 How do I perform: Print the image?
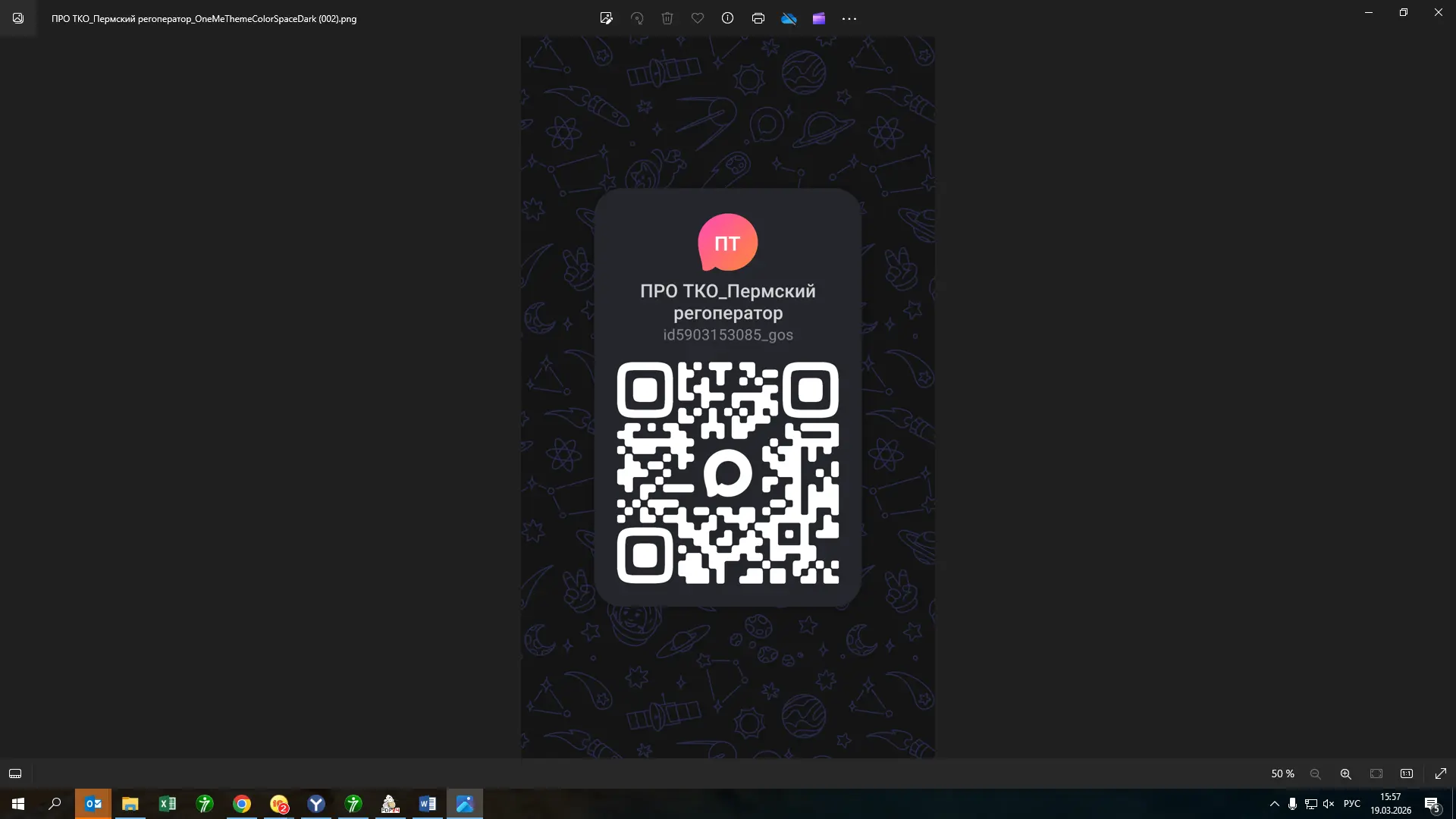pyautogui.click(x=758, y=18)
